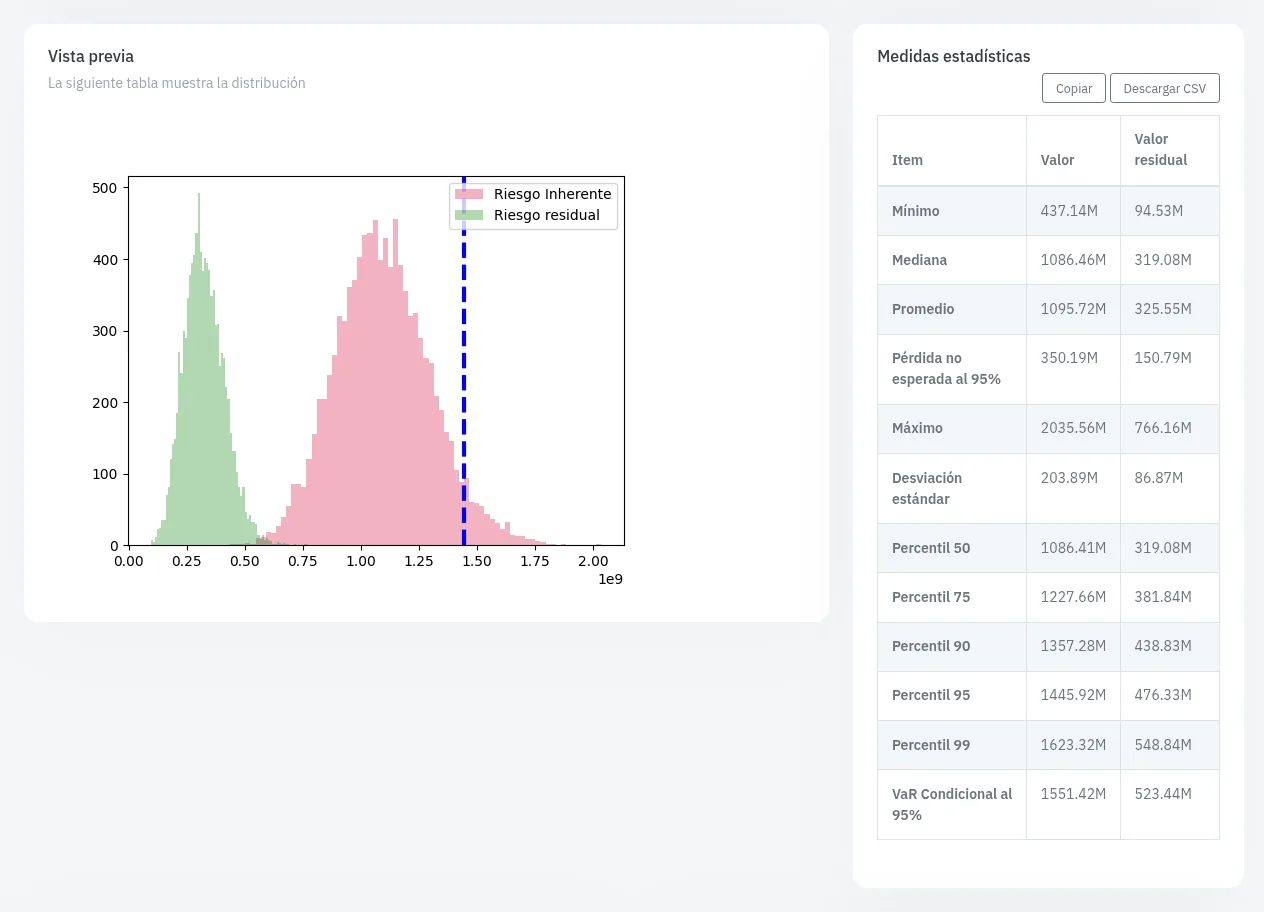This screenshot has height=912, width=1264.
Task: Click the Percentil 99 residual value 548.84M
Action: tap(1163, 745)
